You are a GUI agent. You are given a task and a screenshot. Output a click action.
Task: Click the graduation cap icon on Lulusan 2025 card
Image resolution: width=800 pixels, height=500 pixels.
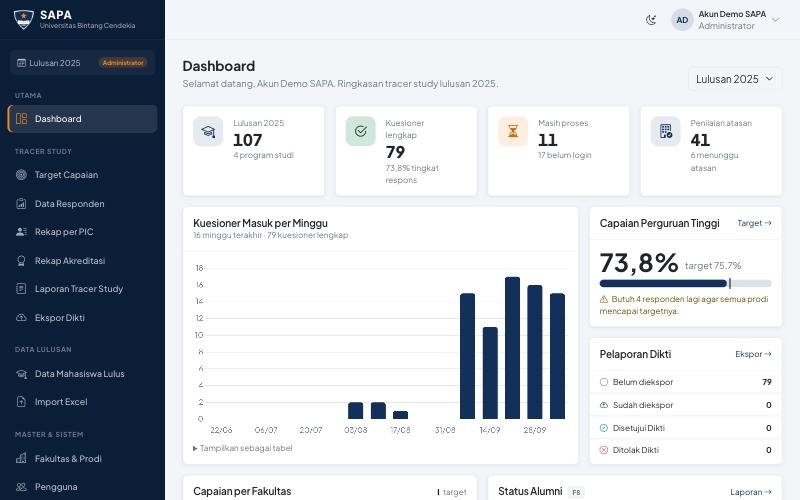(x=208, y=131)
